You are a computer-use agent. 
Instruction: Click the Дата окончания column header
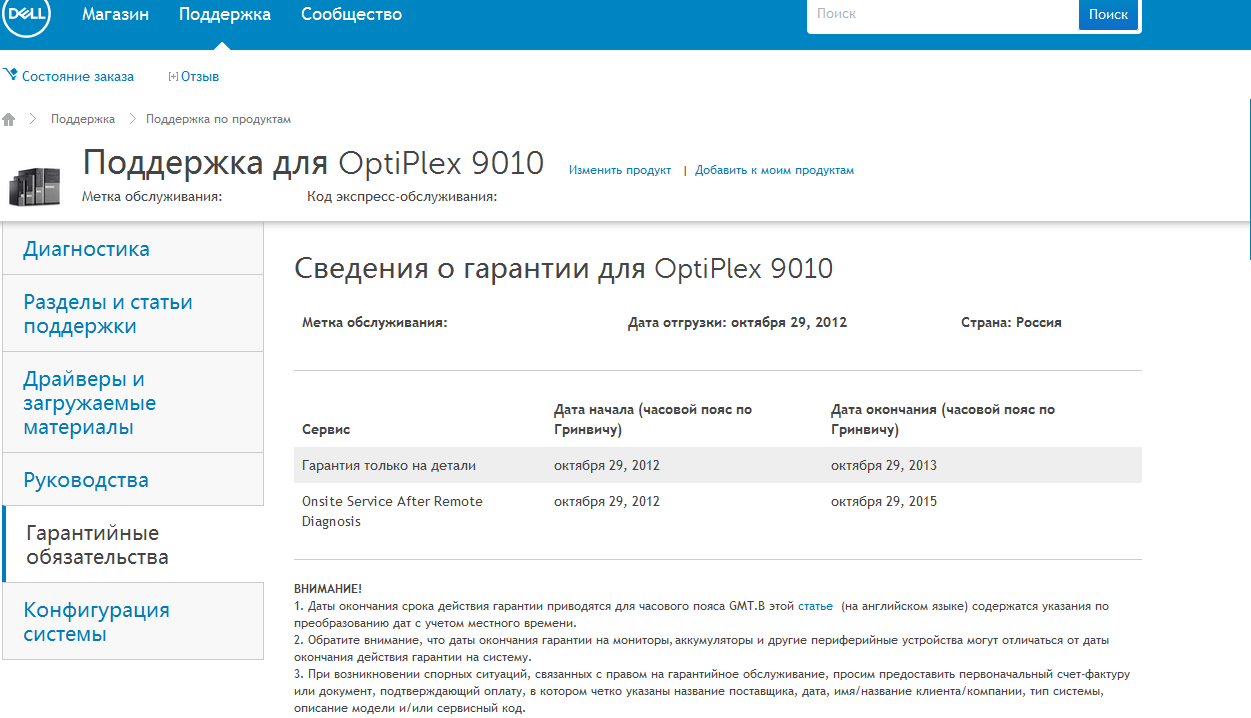943,419
